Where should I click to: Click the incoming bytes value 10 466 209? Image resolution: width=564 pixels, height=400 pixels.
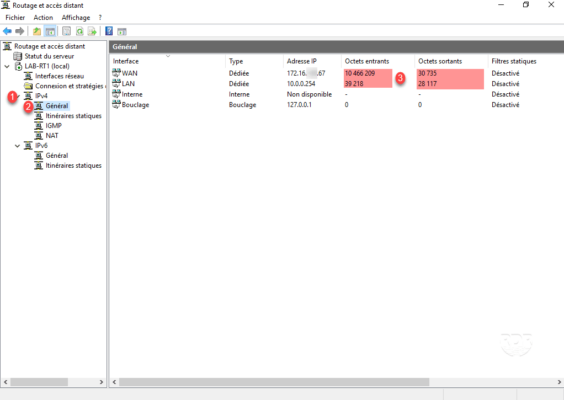click(360, 73)
